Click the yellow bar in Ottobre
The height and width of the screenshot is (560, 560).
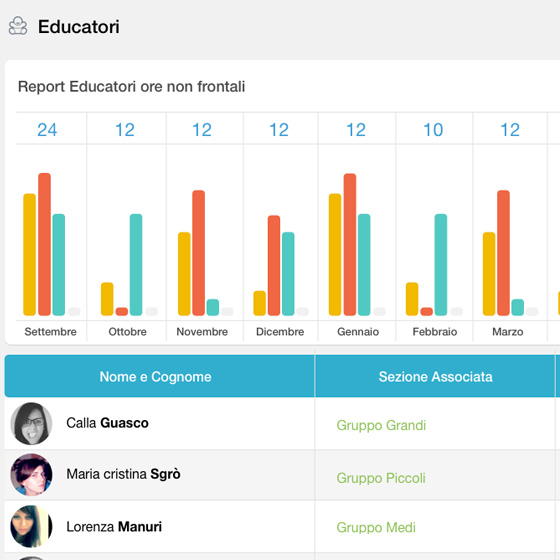coord(107,299)
